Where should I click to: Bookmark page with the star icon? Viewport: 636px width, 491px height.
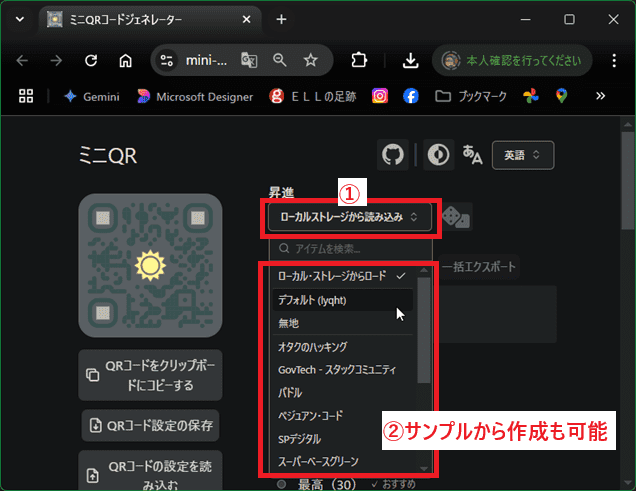click(x=310, y=60)
